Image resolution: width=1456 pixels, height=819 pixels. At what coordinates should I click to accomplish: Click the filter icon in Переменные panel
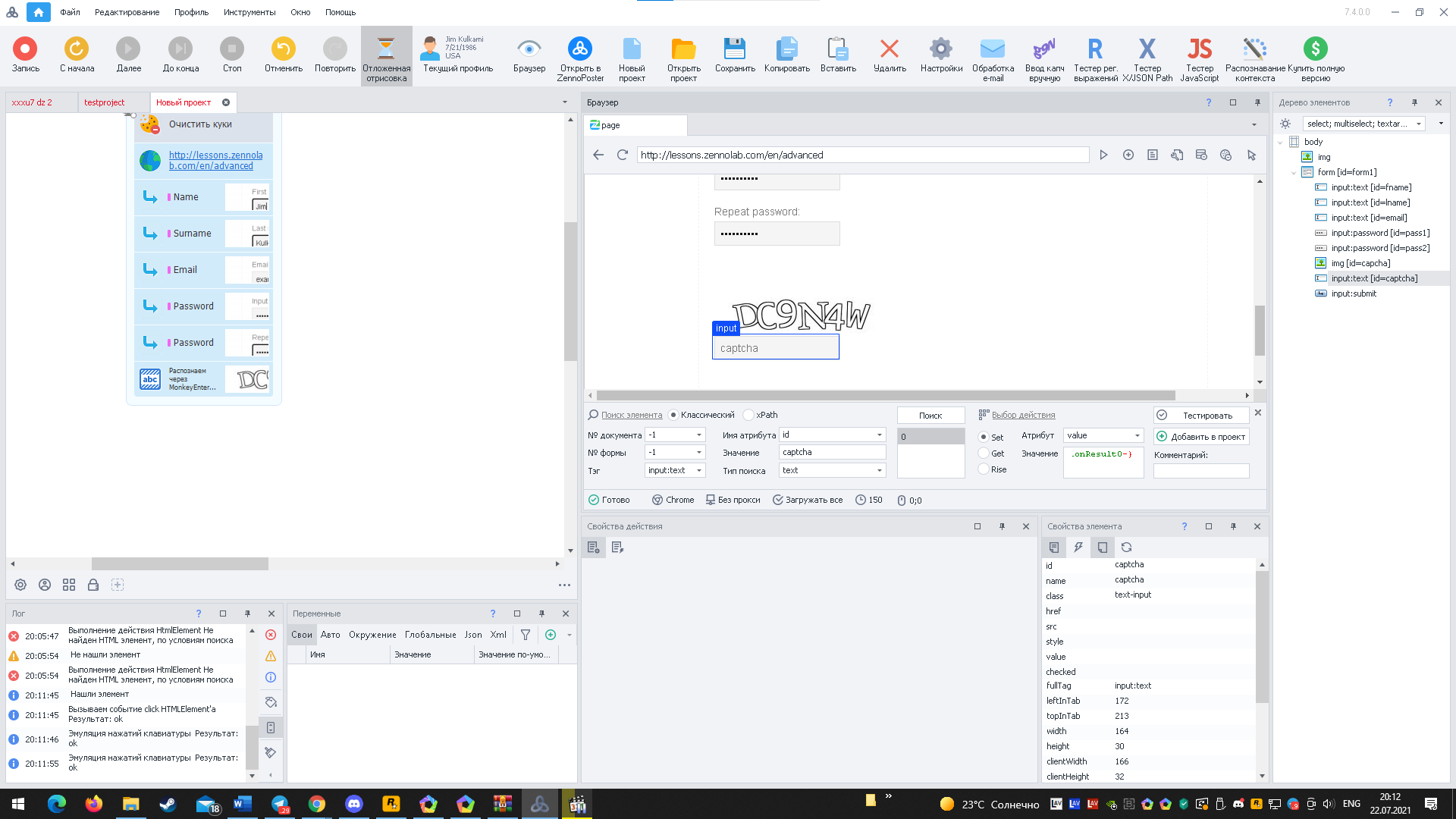tap(526, 635)
